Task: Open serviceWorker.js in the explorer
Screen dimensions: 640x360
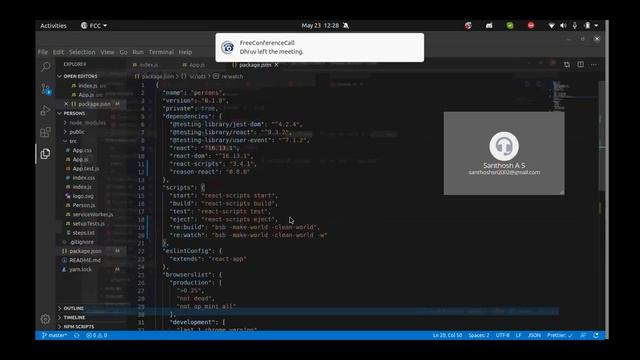Action: [x=93, y=214]
